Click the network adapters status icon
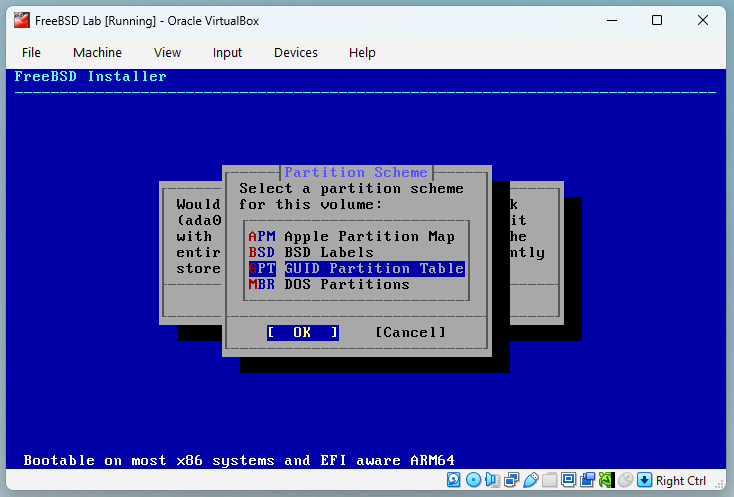Viewport: 734px width, 497px height. (512, 480)
